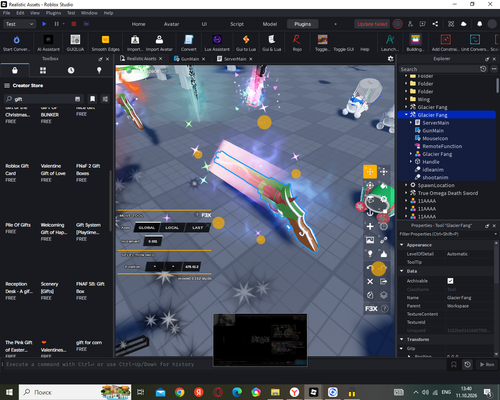Set Move tool axes to Local

click(x=172, y=228)
